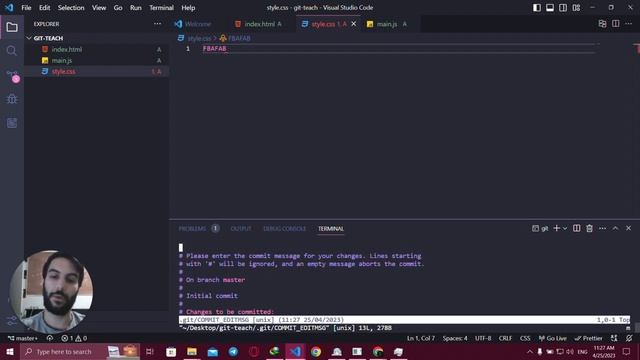Show the Terminal panel tab

[331, 229]
